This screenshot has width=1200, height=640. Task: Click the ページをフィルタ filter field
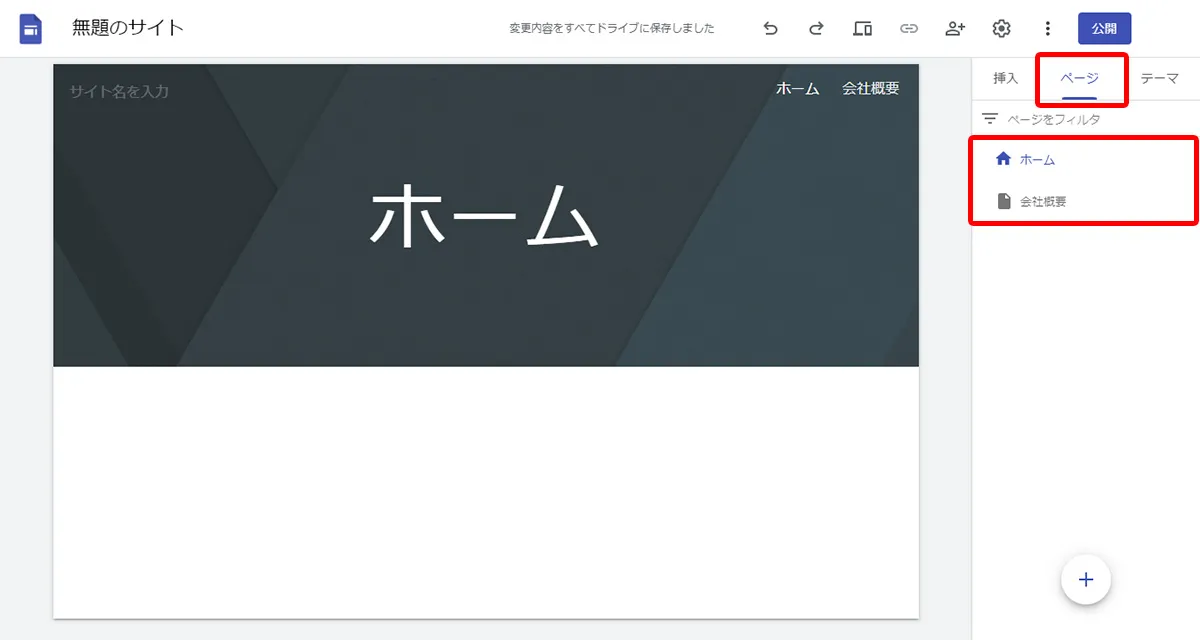click(x=1053, y=119)
